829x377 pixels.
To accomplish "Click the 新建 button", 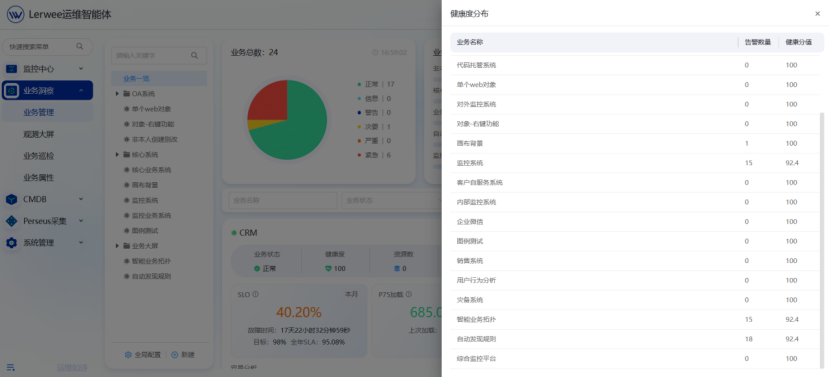I will (x=183, y=355).
